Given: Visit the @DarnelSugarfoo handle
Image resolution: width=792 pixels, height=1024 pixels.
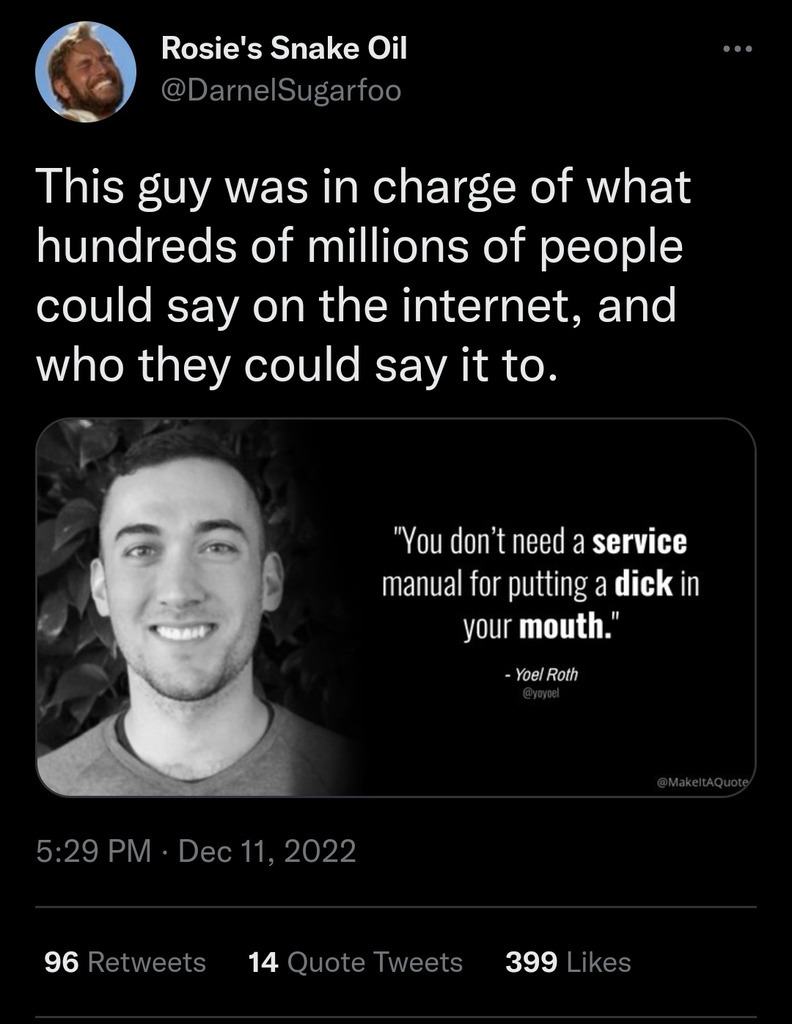Looking at the screenshot, I should 281,91.
